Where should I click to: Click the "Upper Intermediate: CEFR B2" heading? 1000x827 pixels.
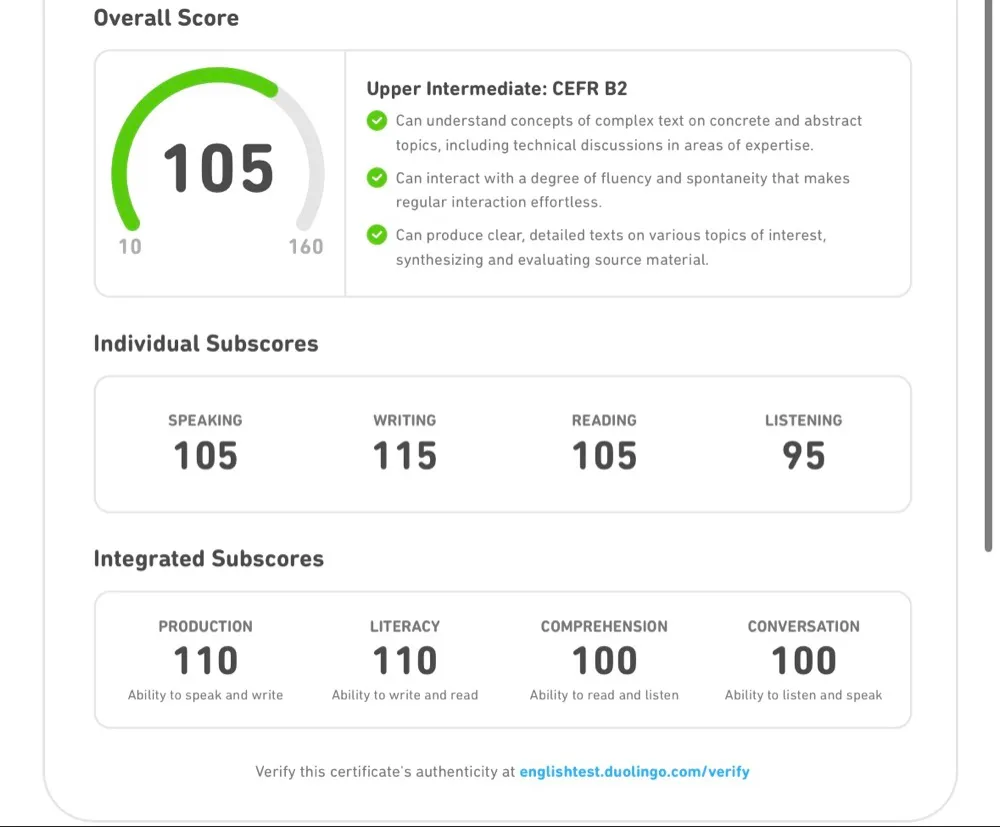click(497, 89)
